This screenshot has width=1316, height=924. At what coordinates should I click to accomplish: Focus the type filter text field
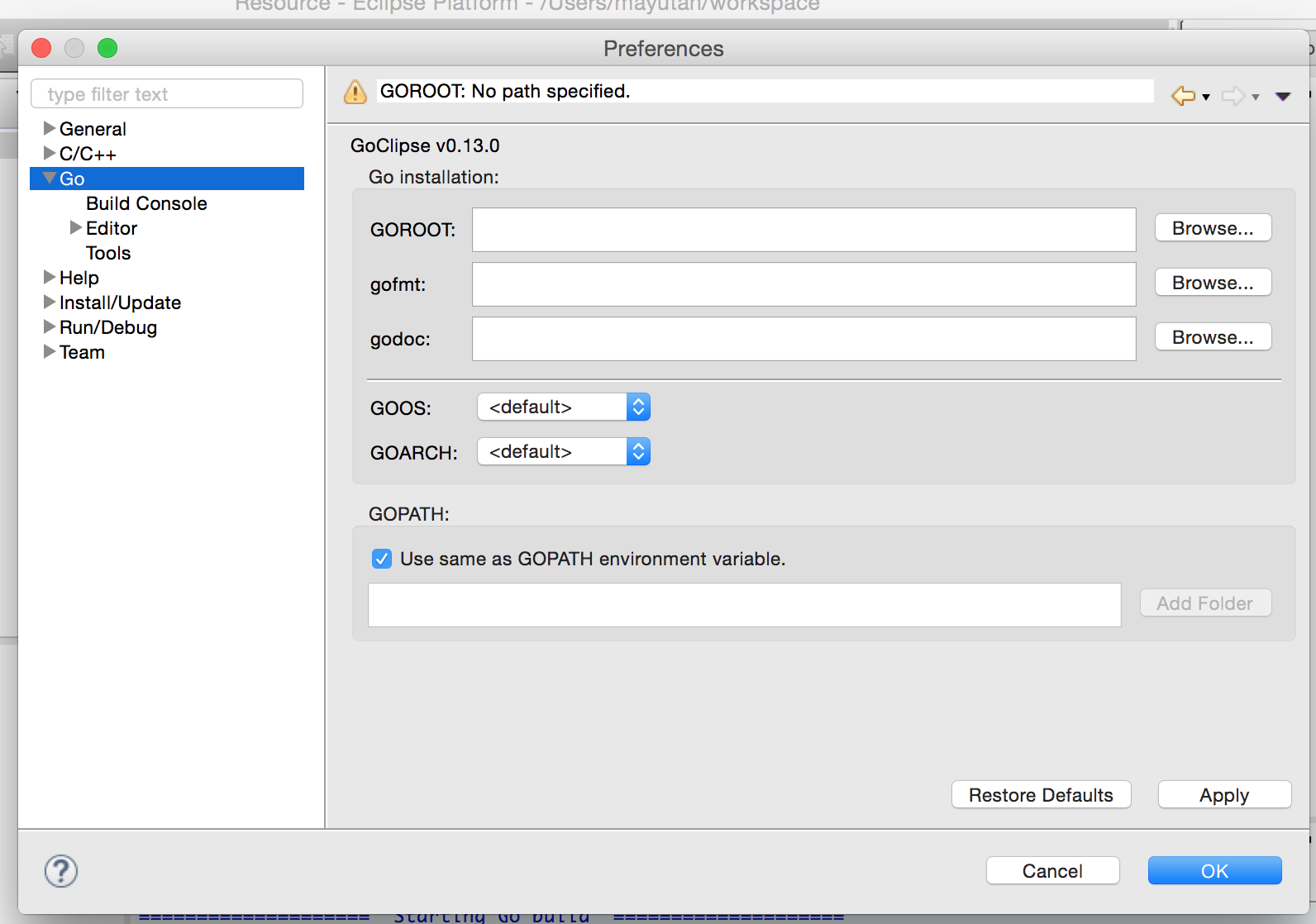pyautogui.click(x=167, y=94)
